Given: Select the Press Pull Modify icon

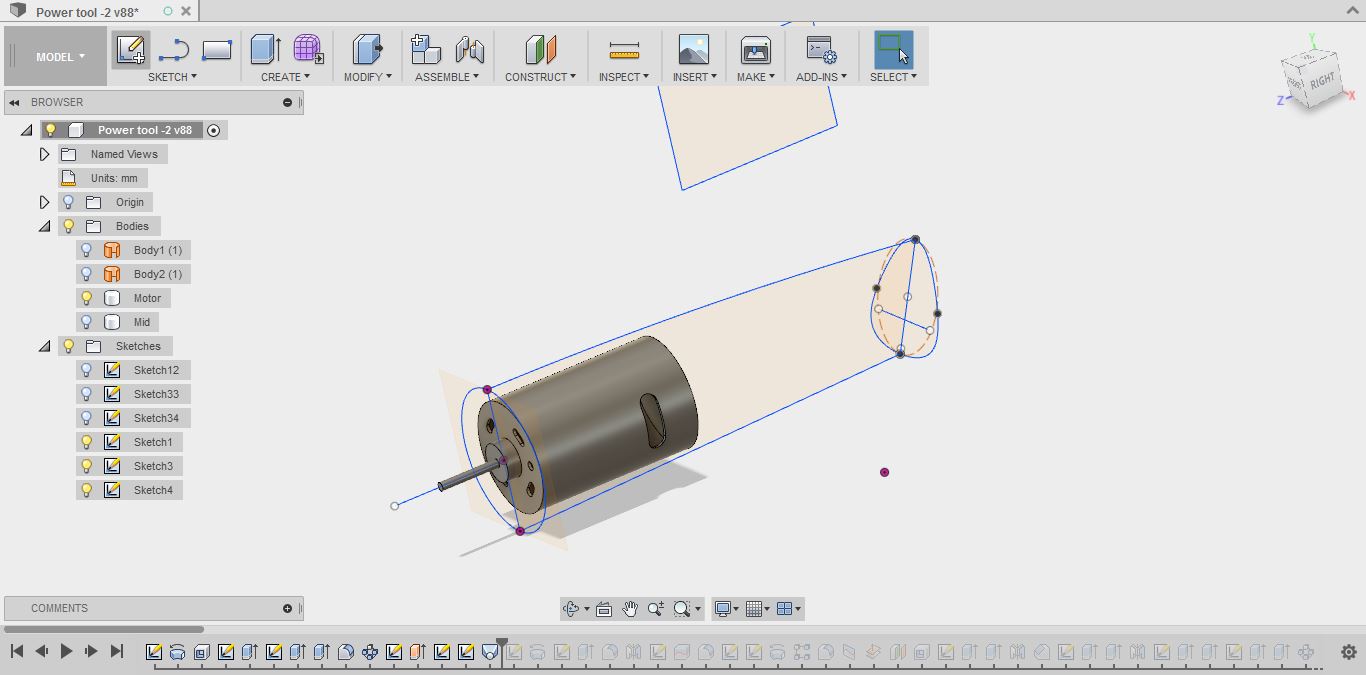Looking at the screenshot, I should 367,49.
